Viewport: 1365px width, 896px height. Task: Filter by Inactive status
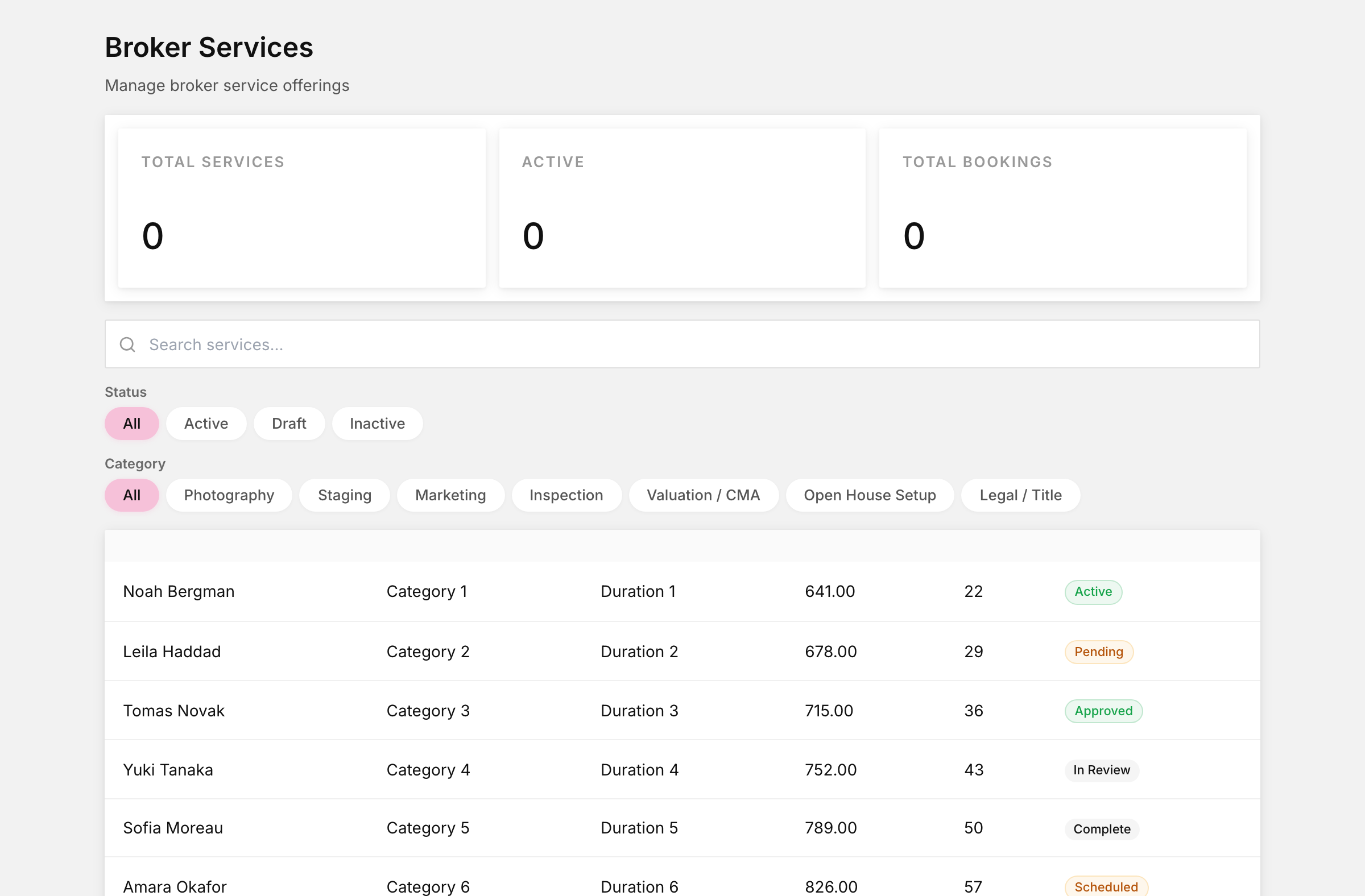click(378, 424)
